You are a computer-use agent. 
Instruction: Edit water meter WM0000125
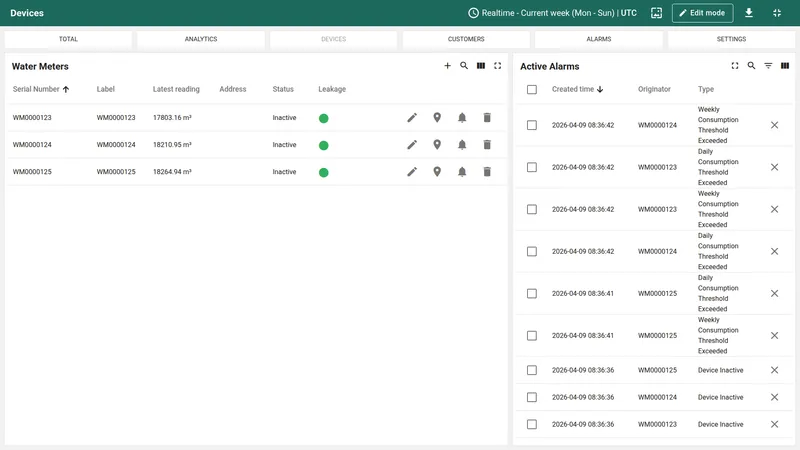point(412,172)
